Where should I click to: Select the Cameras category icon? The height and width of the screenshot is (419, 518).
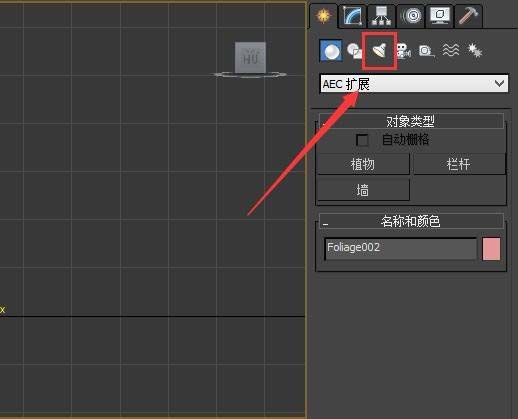click(403, 51)
